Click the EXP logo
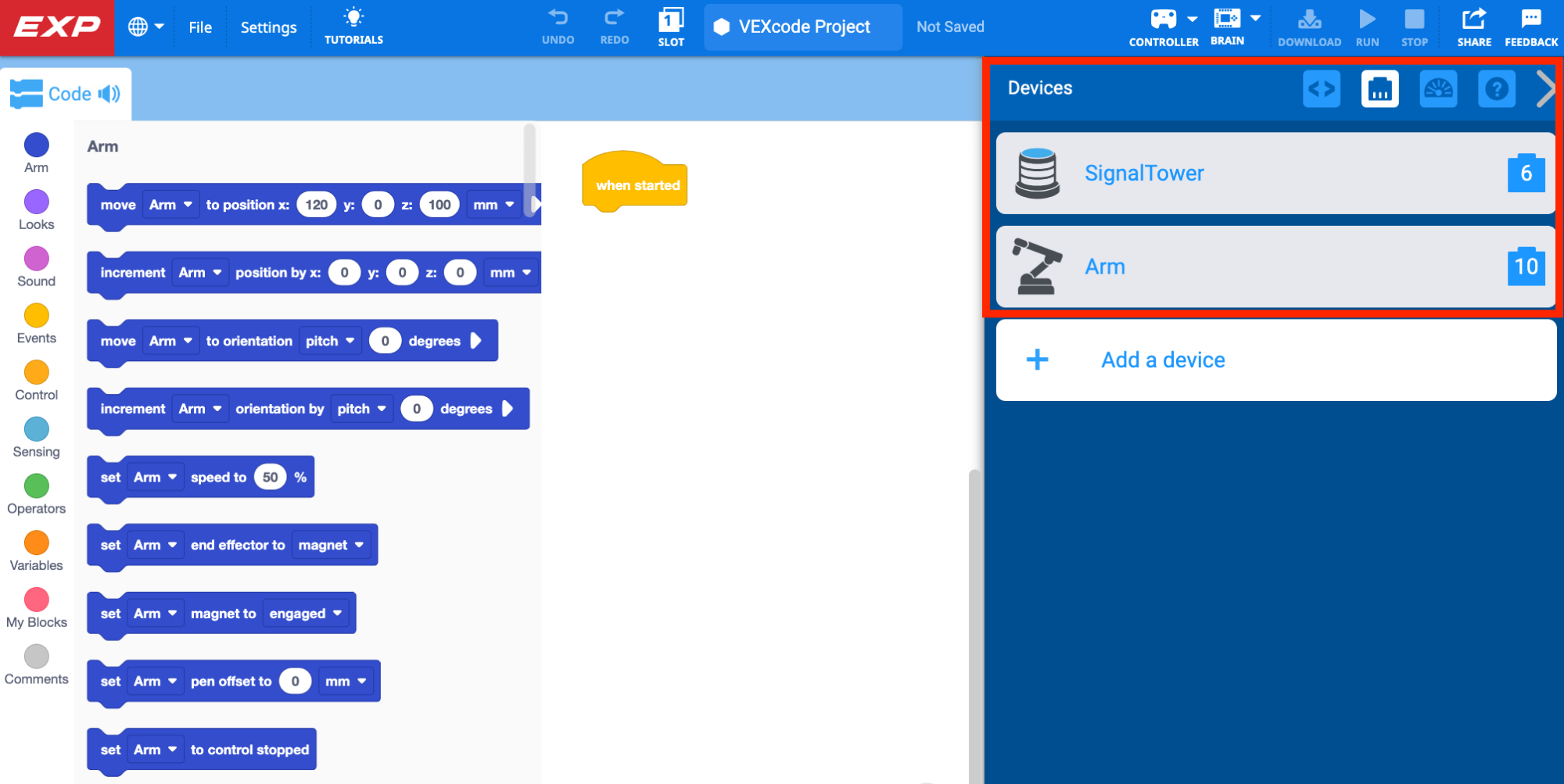 [x=57, y=27]
